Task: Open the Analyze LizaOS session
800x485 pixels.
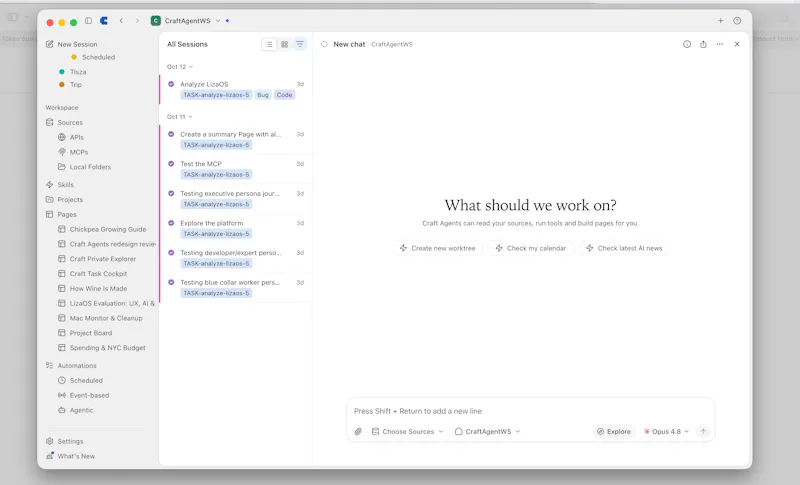Action: pyautogui.click(x=236, y=89)
